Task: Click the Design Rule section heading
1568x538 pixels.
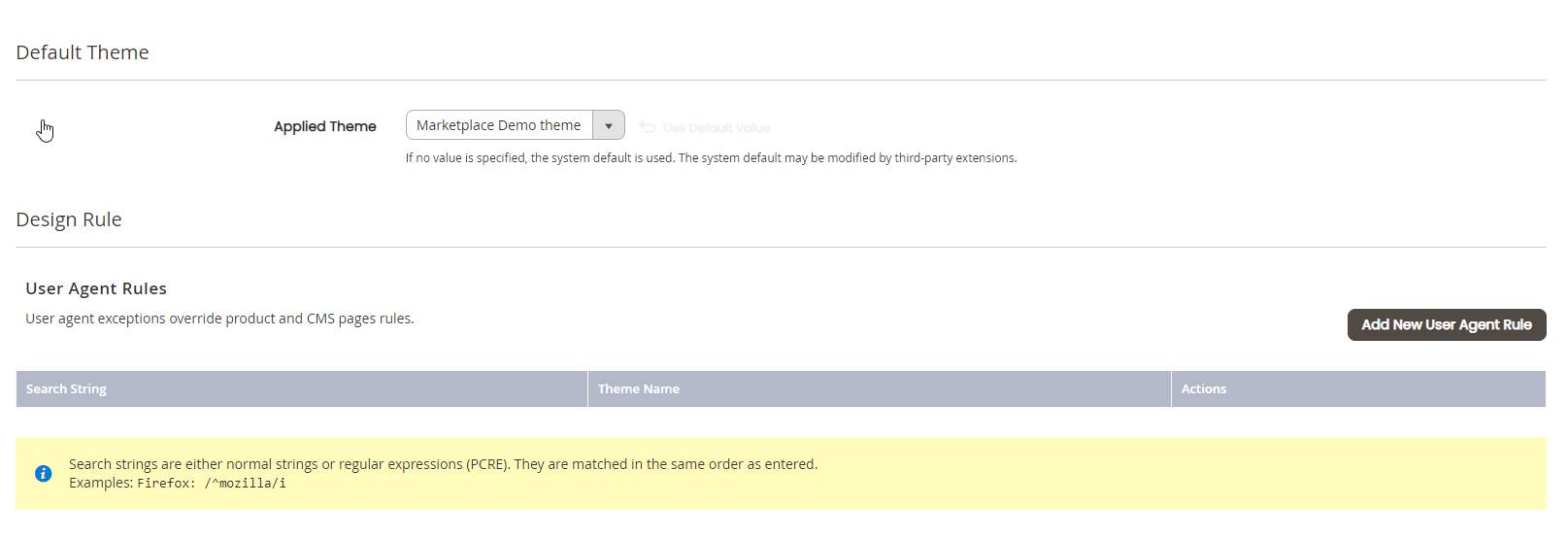Action: [x=69, y=219]
